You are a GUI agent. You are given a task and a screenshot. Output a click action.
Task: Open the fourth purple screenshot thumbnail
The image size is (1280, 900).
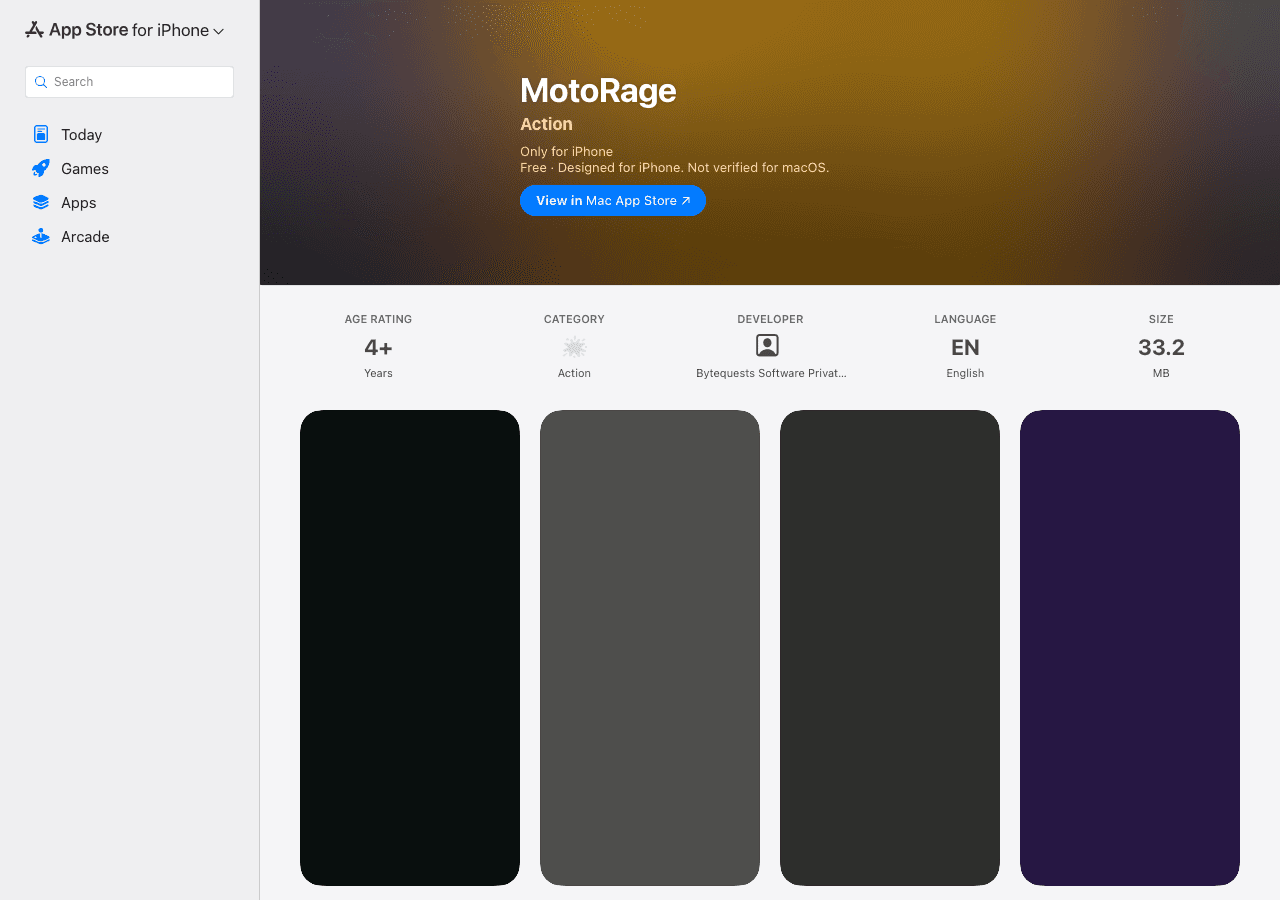pos(1130,648)
